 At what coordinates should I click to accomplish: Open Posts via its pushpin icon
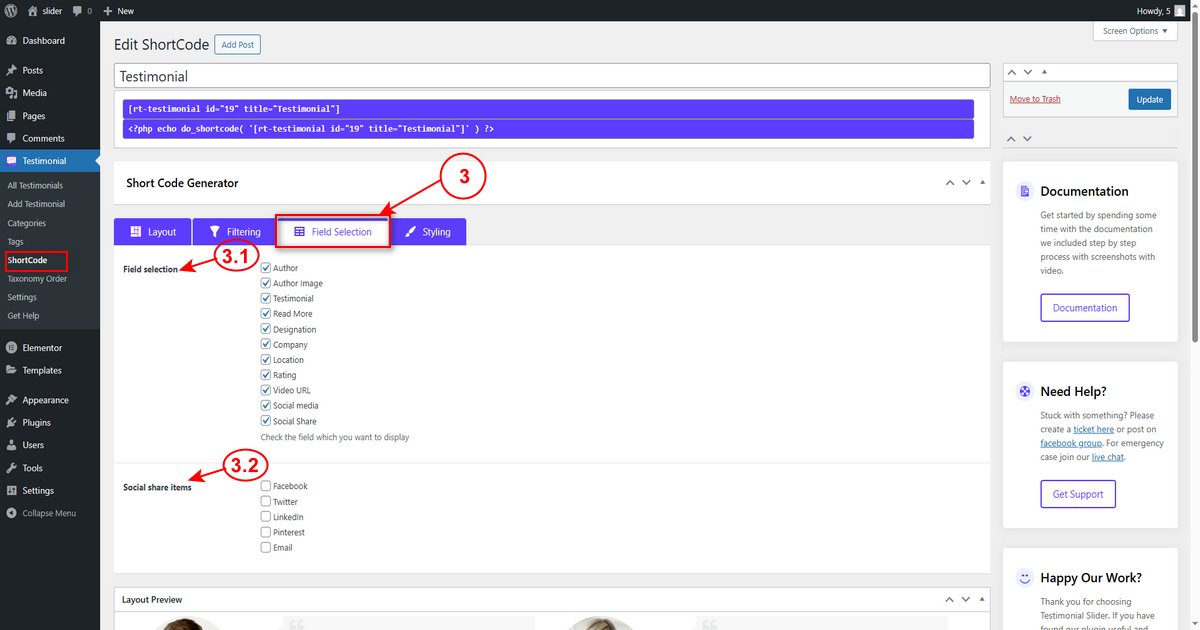pos(11,71)
